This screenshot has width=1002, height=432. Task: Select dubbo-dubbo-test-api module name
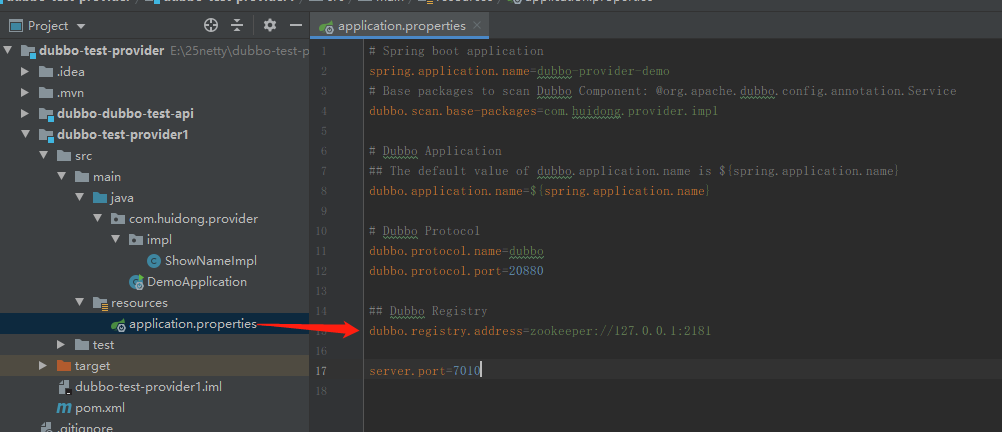click(125, 114)
